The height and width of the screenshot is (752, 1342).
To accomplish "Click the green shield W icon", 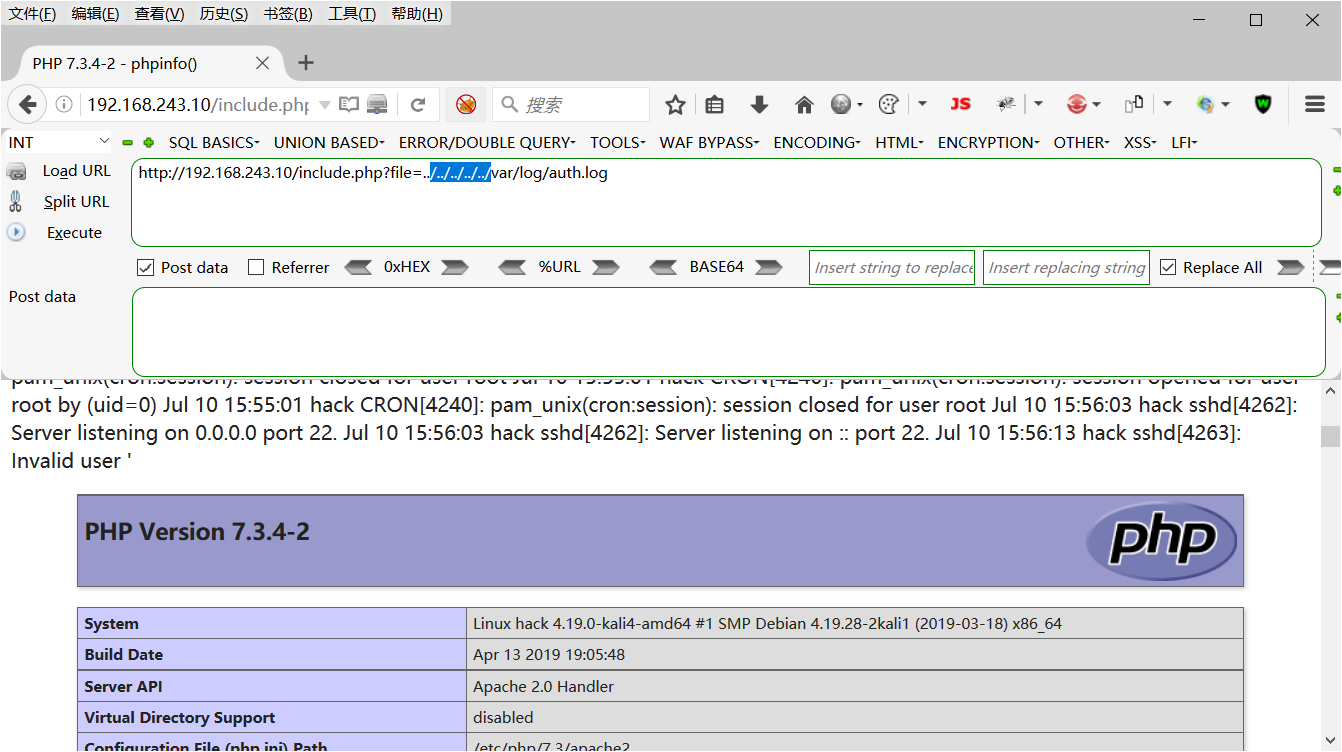I will [1264, 104].
